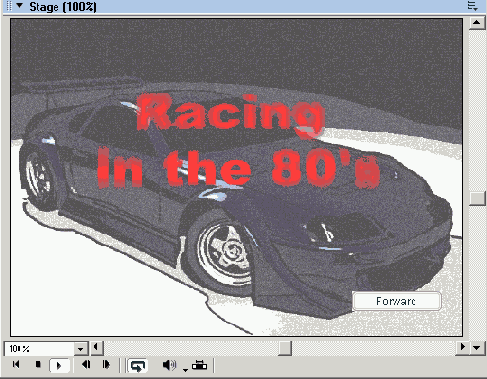
Task: Click the horizontal scrollbar left arrow
Action: (x=96, y=347)
